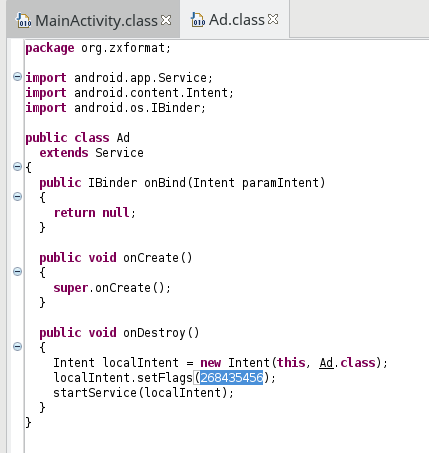Image resolution: width=429 pixels, height=453 pixels.
Task: Click startService(localIntent) statement
Action: pos(144,393)
